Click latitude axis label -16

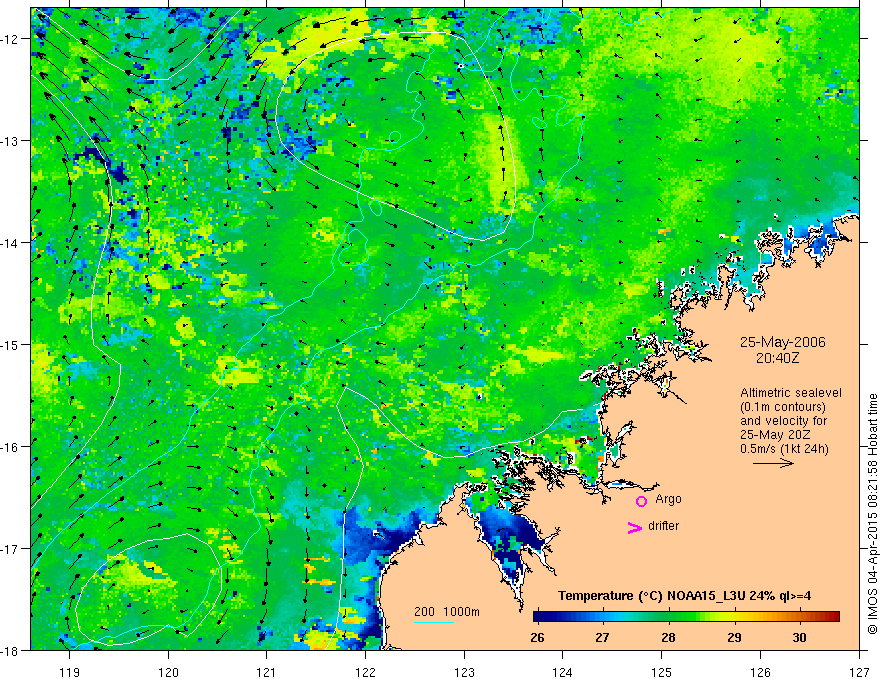click(10, 447)
